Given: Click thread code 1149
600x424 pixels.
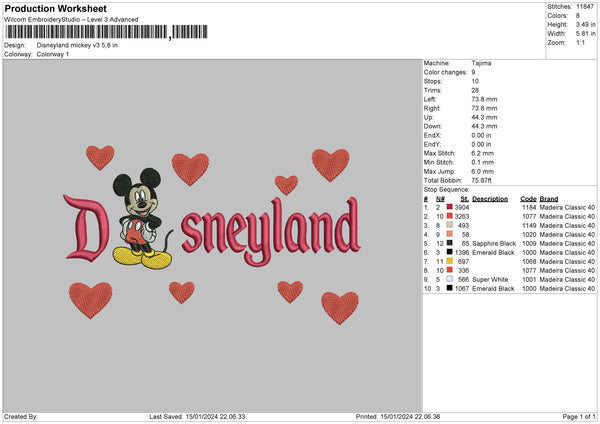Looking at the screenshot, I should point(529,225).
